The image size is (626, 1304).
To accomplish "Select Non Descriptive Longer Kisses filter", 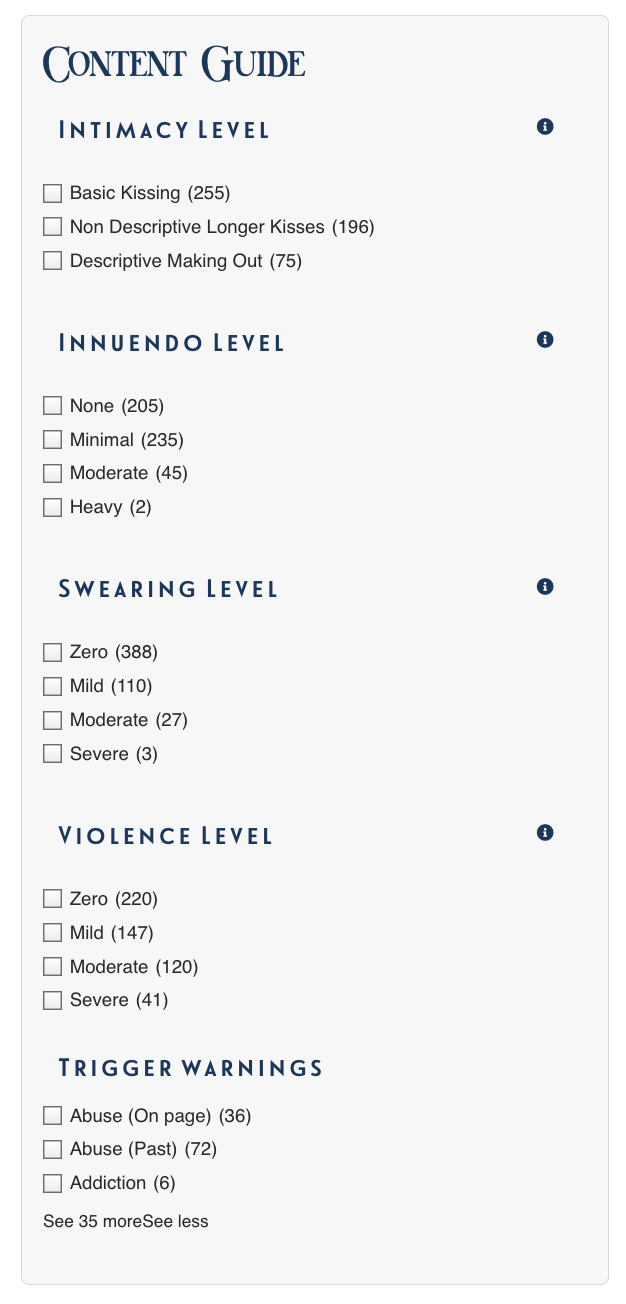I will 53,227.
